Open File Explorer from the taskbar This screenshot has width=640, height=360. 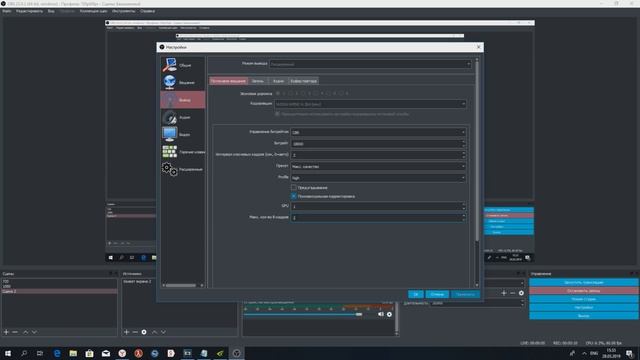(x=73, y=353)
